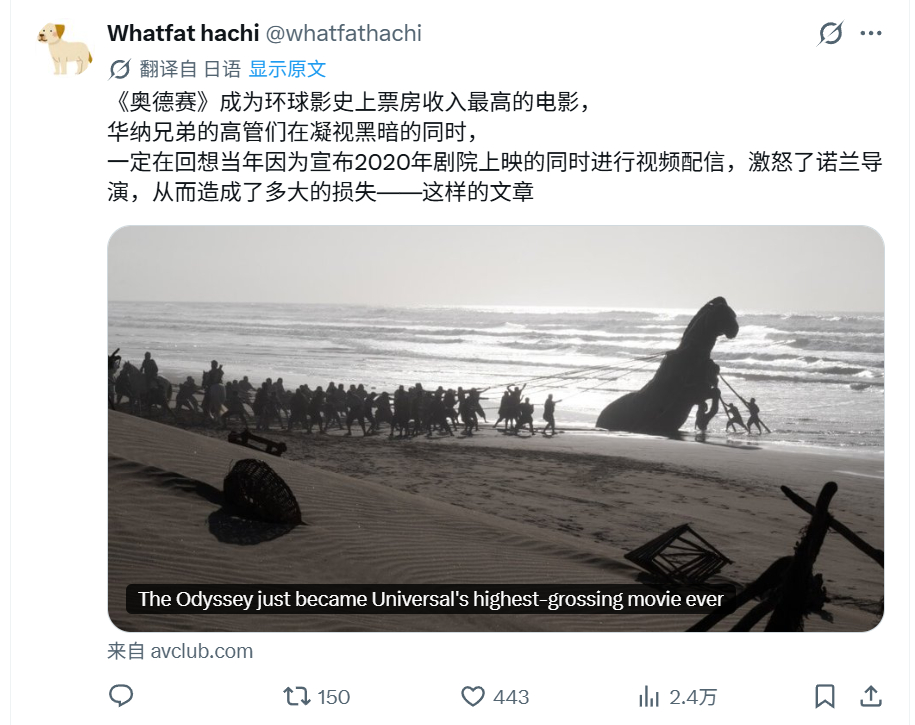The height and width of the screenshot is (725, 915).
Task: Open the 来自 avclub.com source link
Action: (x=180, y=651)
